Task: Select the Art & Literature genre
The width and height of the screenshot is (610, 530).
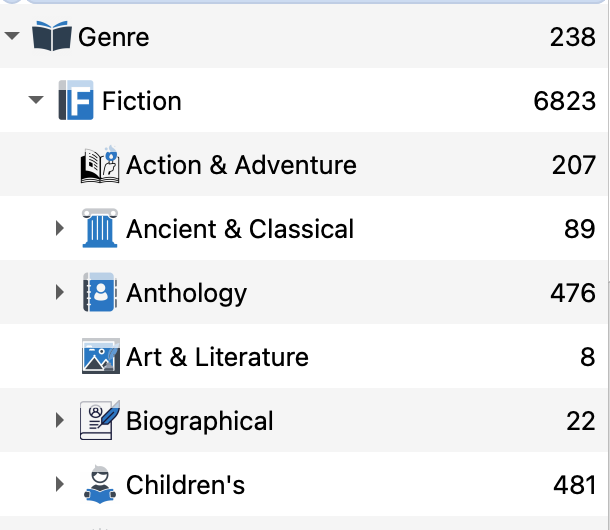Action: click(217, 357)
